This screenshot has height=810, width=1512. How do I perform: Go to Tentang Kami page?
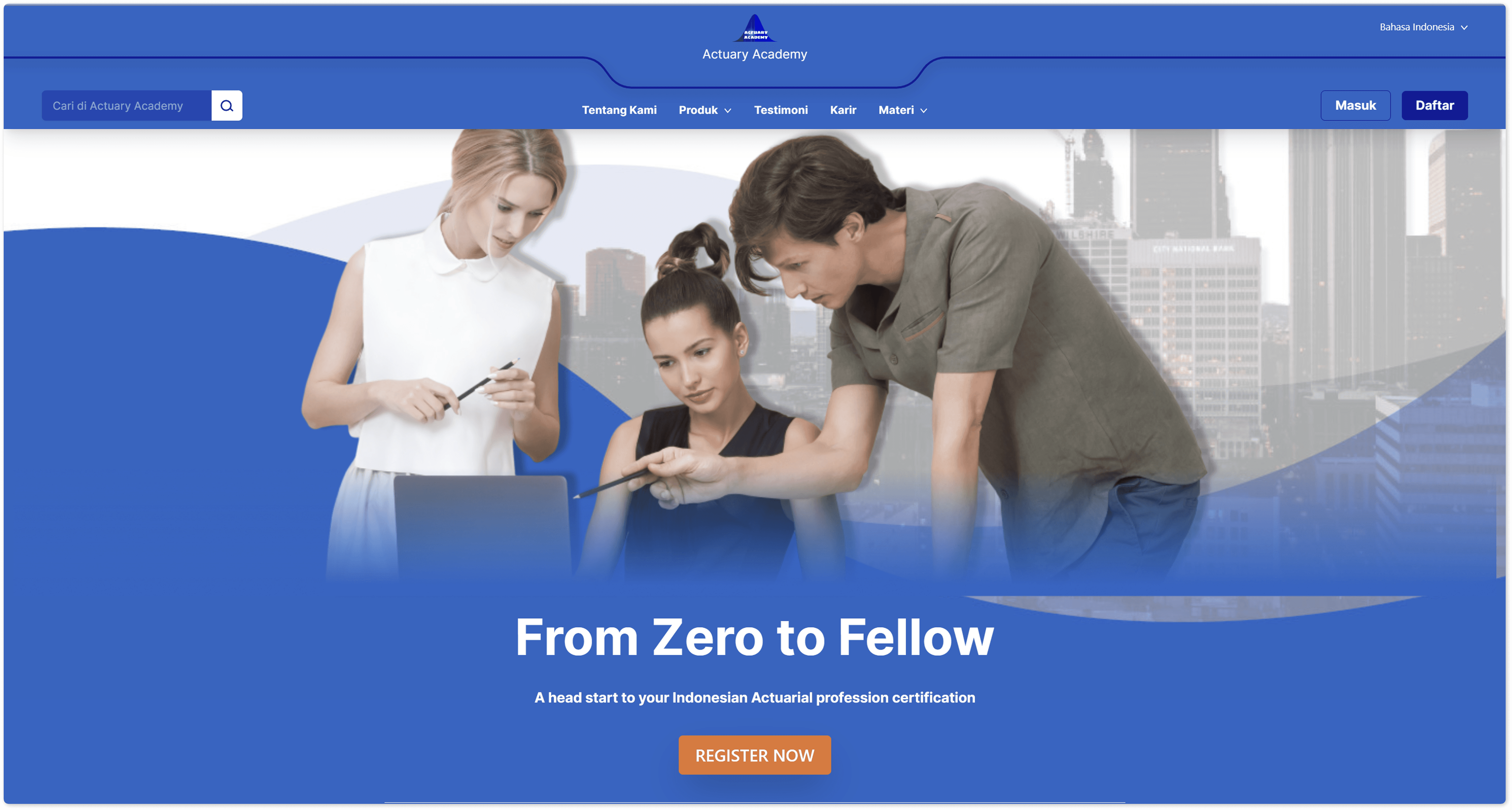tap(619, 110)
